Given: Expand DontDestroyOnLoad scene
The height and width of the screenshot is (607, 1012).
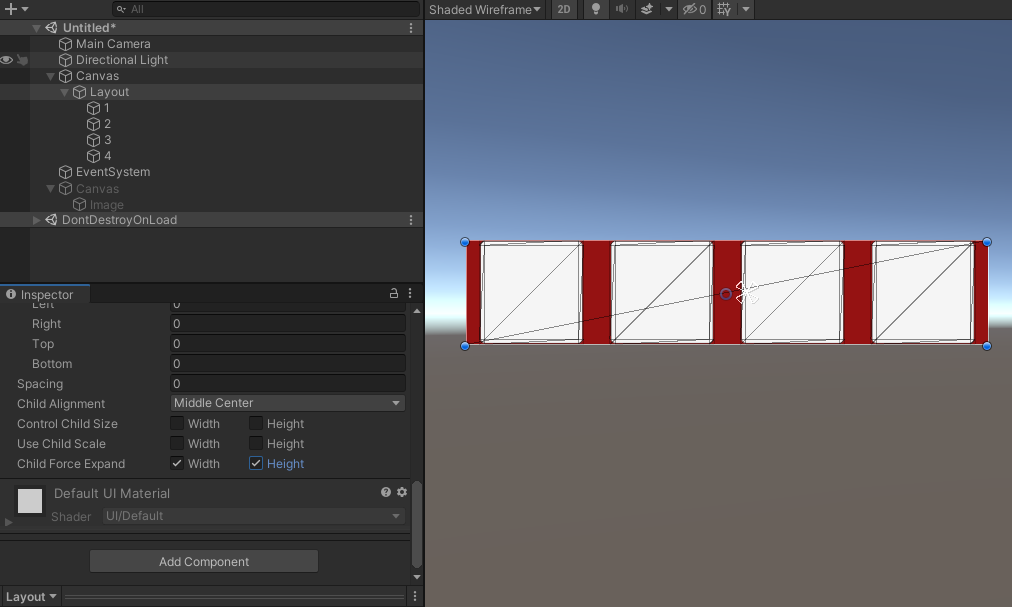Looking at the screenshot, I should click(36, 220).
